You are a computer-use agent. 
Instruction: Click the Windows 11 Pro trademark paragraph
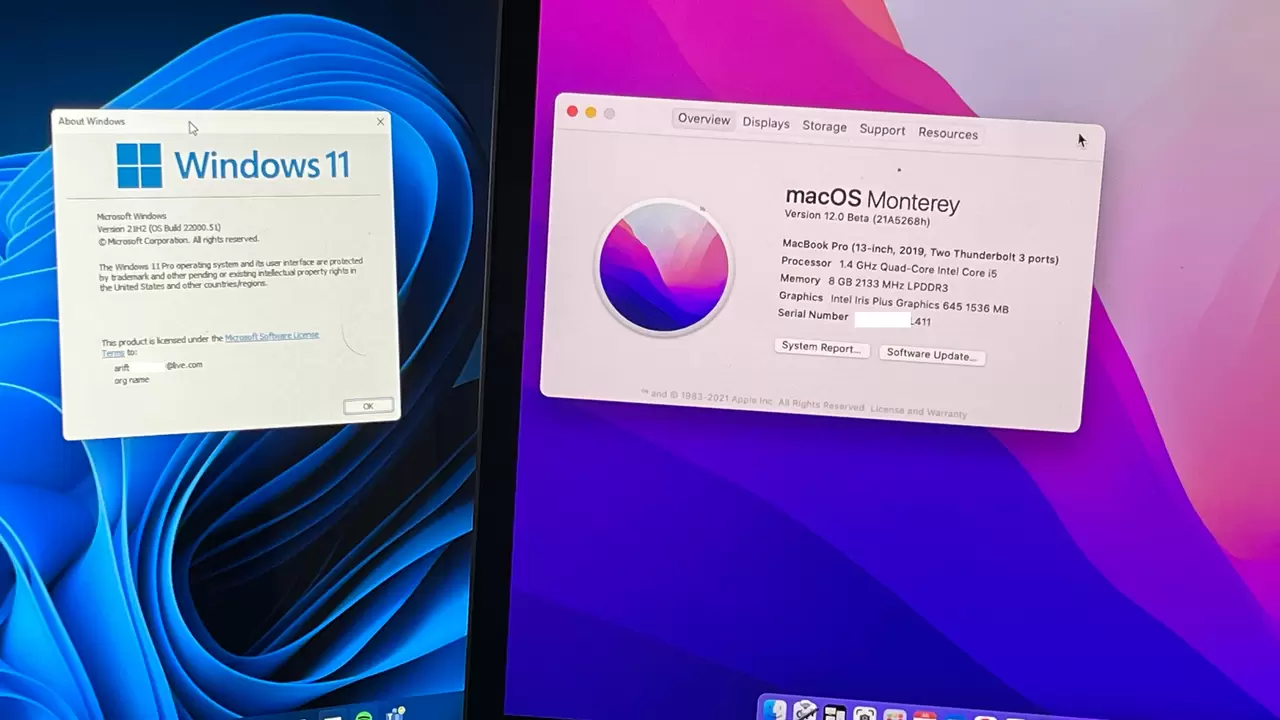231,274
